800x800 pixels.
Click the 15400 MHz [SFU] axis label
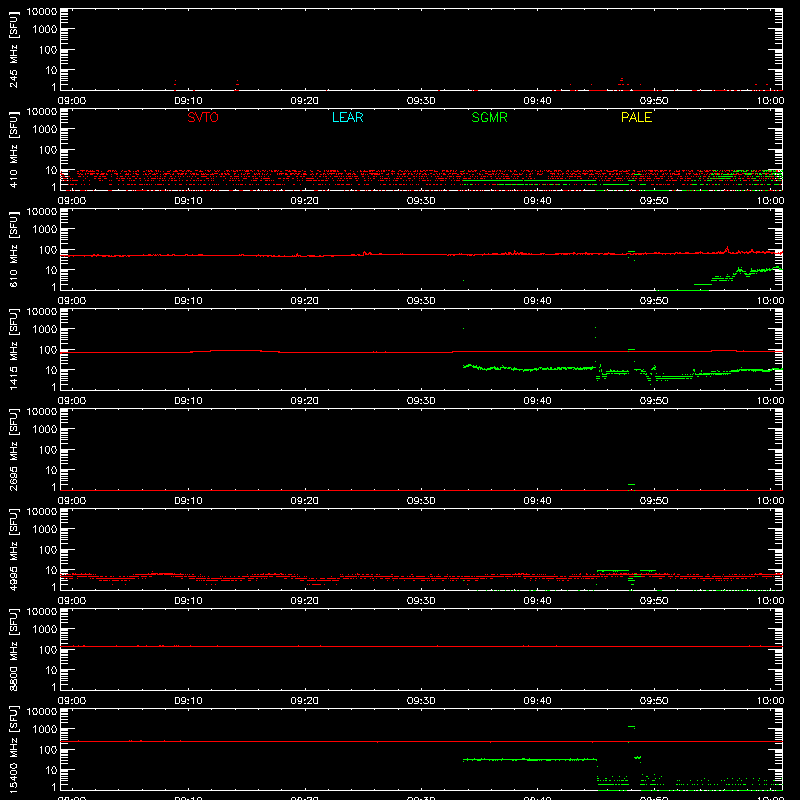(14, 750)
